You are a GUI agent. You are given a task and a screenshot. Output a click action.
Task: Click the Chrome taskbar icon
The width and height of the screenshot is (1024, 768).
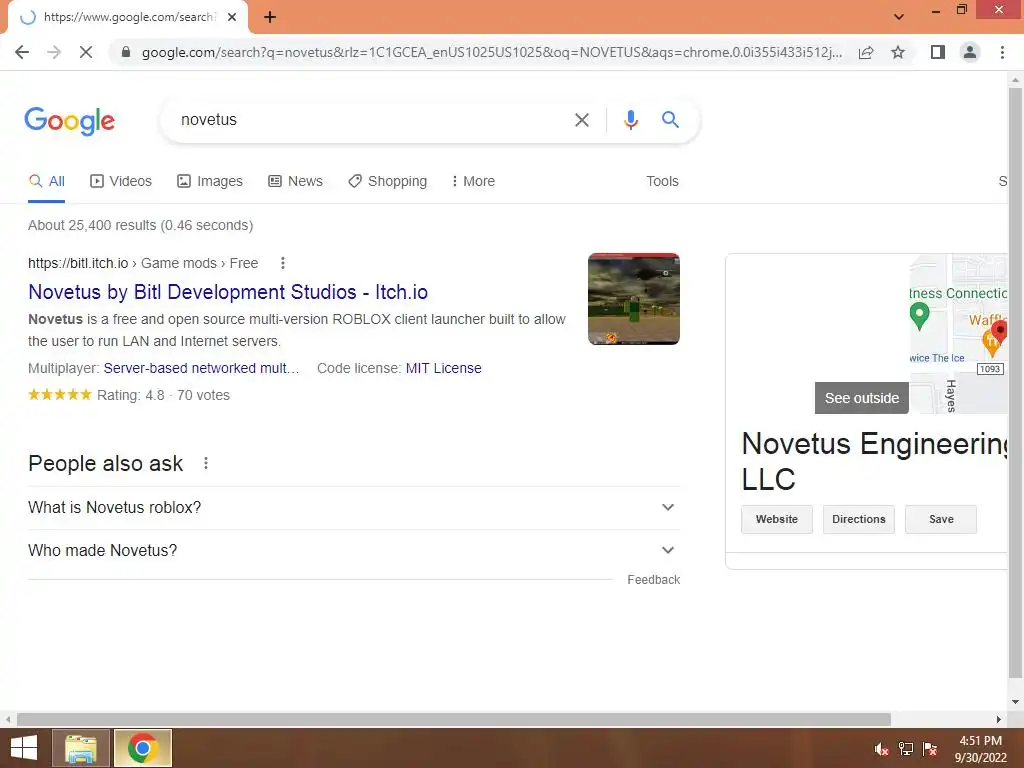click(x=143, y=748)
